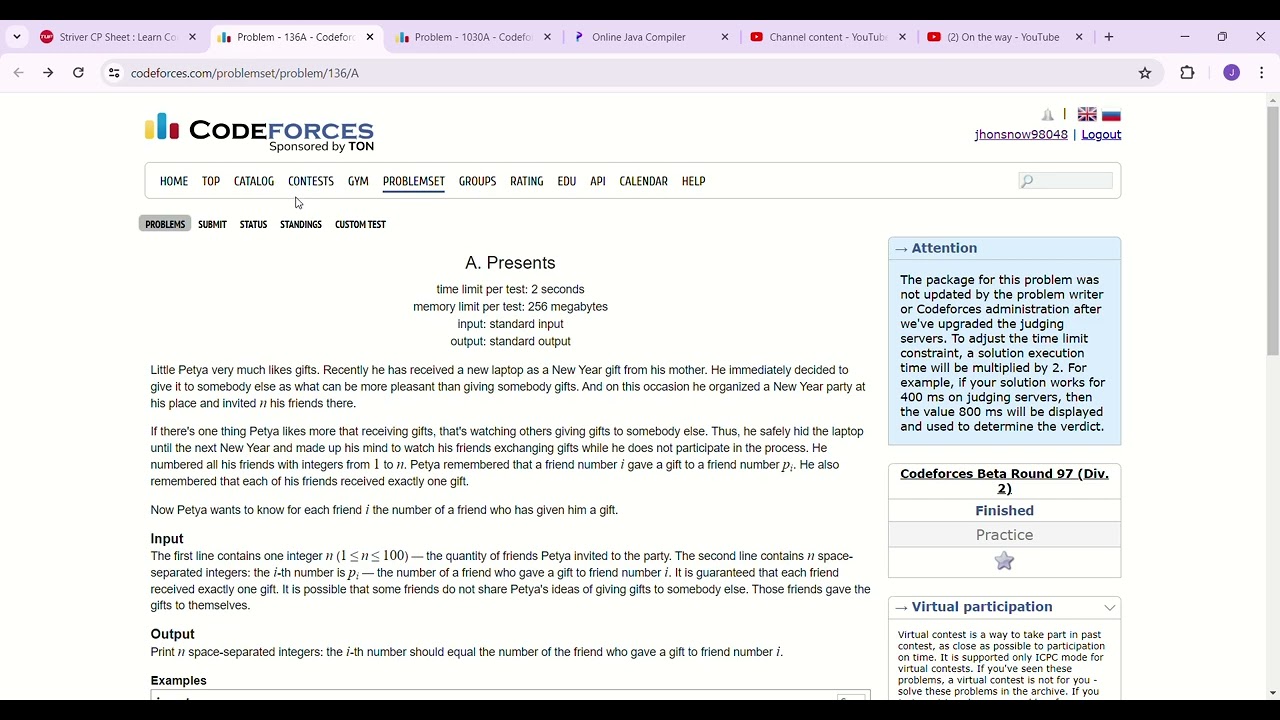Go back to previous page
The width and height of the screenshot is (1280, 720).
19,73
